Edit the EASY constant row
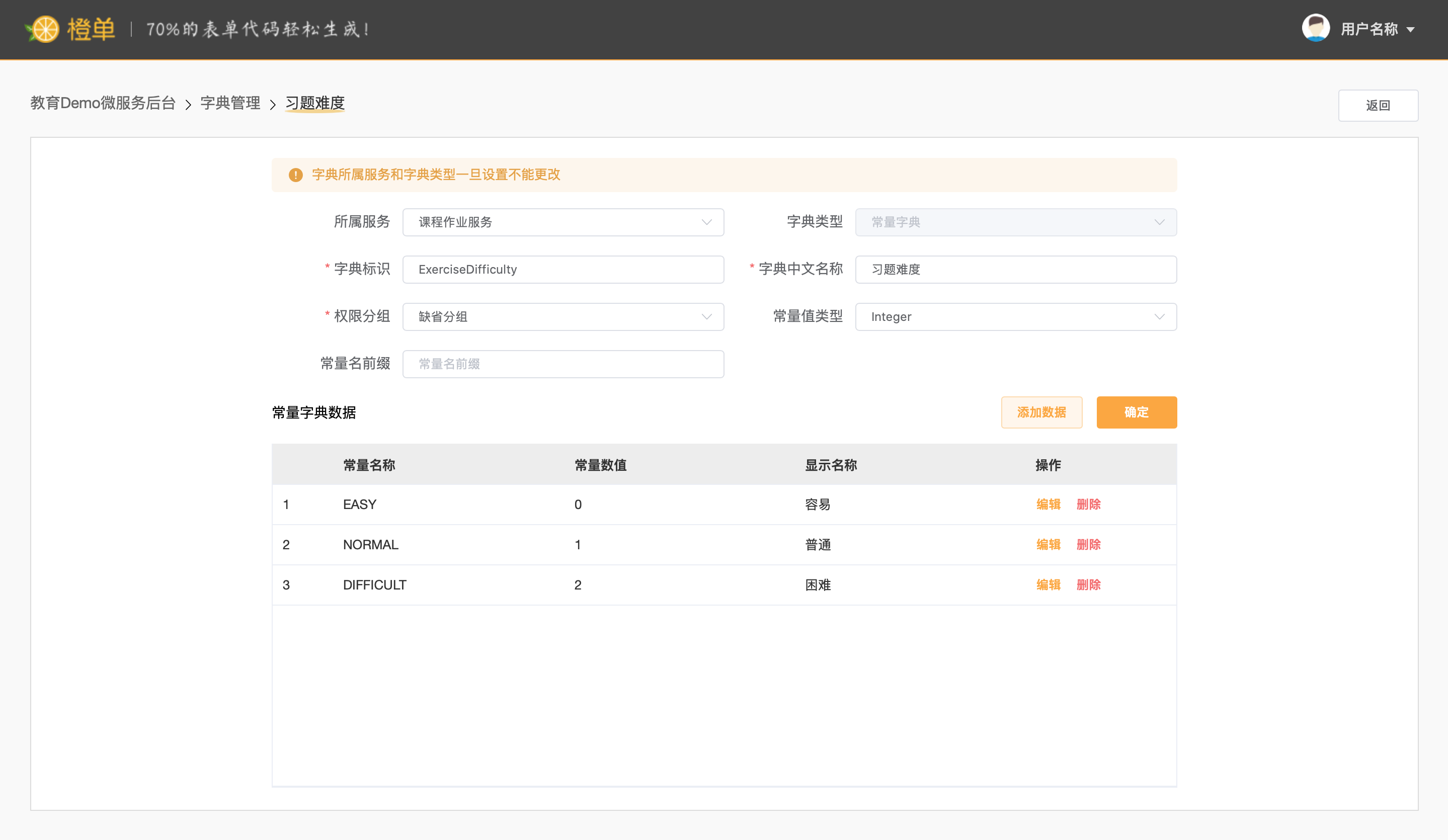1448x840 pixels. 1048,505
